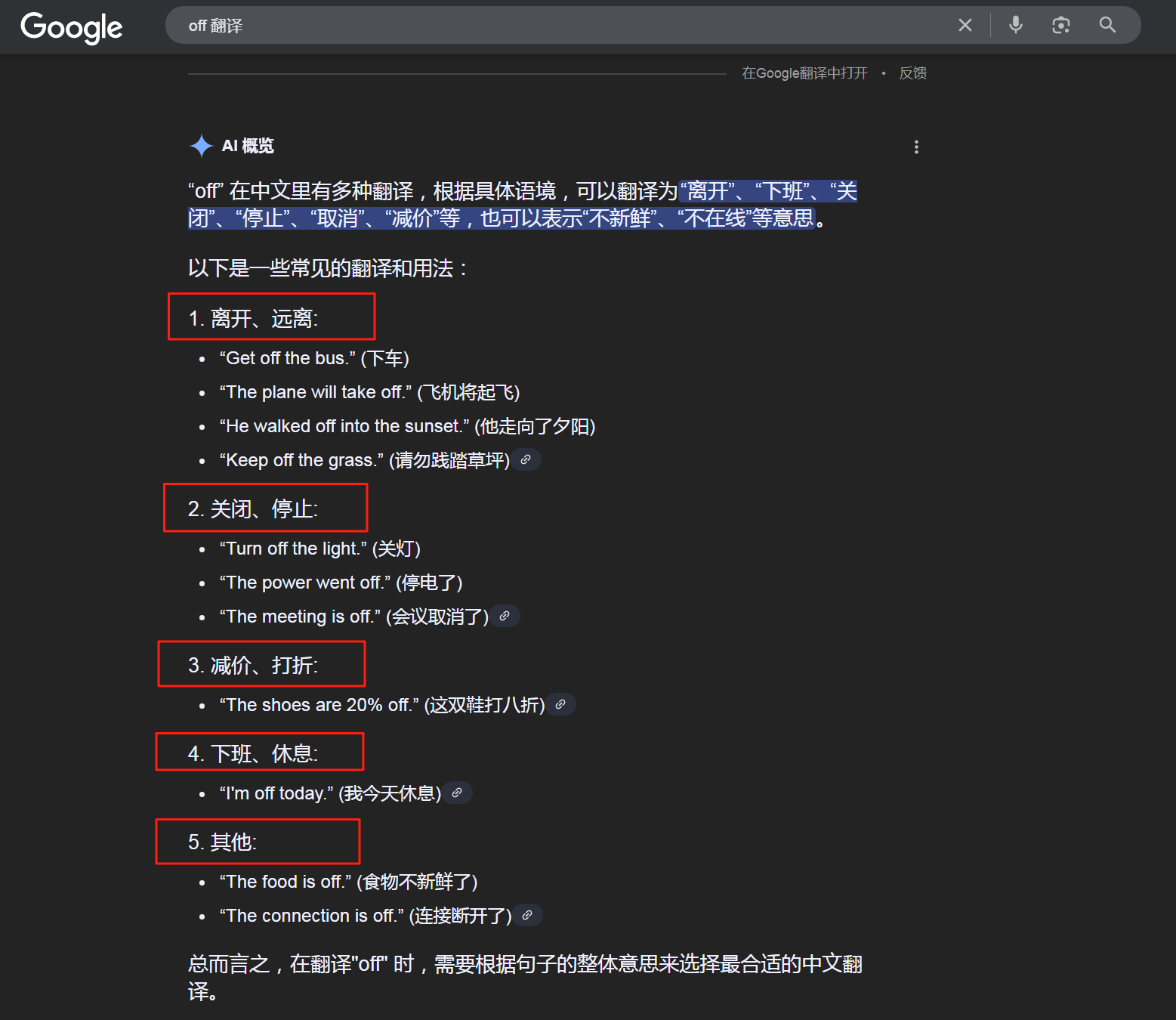The width and height of the screenshot is (1176, 1020).
Task: Open source link beside "The shoes are 20% off"
Action: pyautogui.click(x=560, y=704)
